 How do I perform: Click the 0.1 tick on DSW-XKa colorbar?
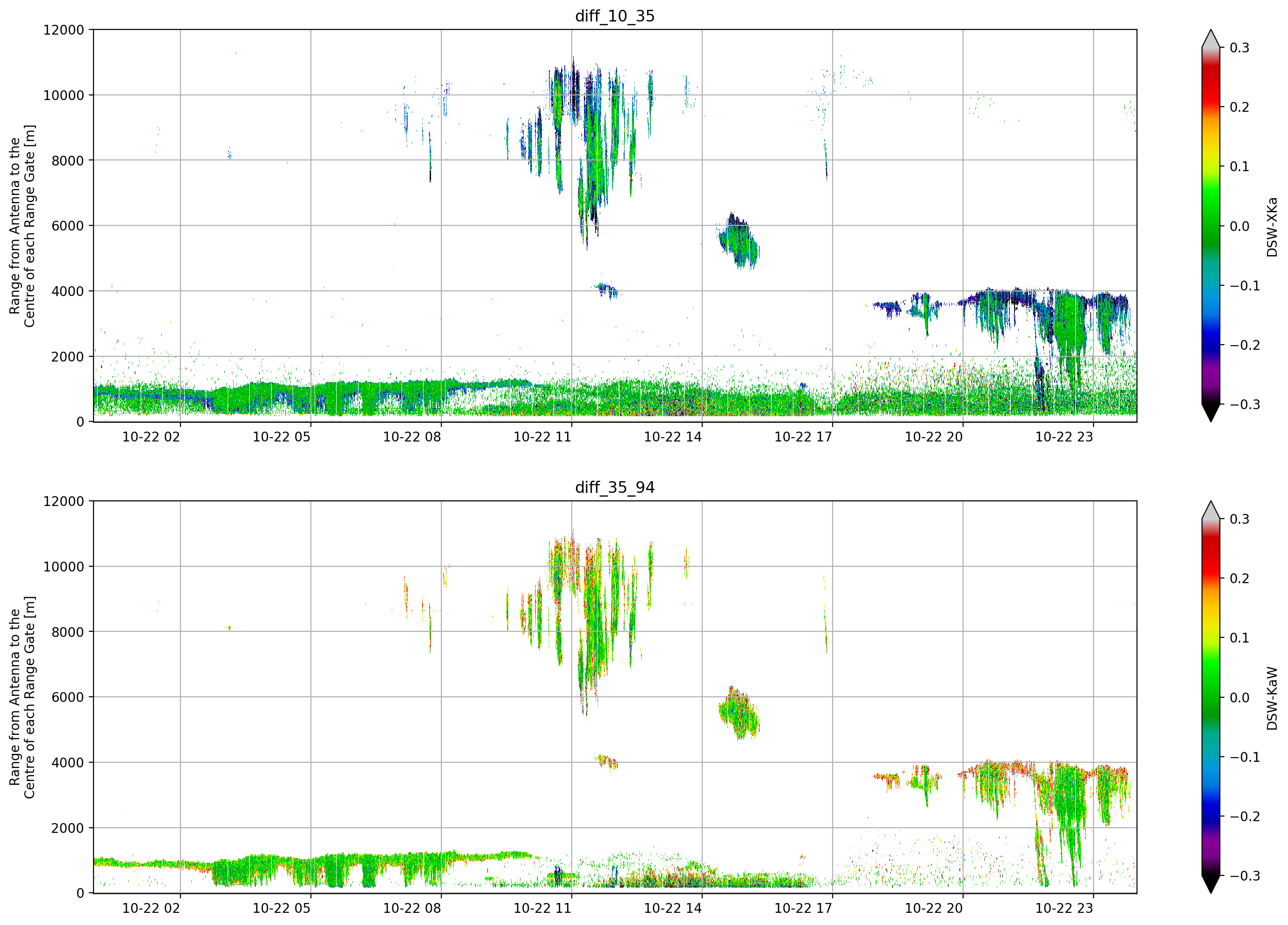coord(1239,166)
